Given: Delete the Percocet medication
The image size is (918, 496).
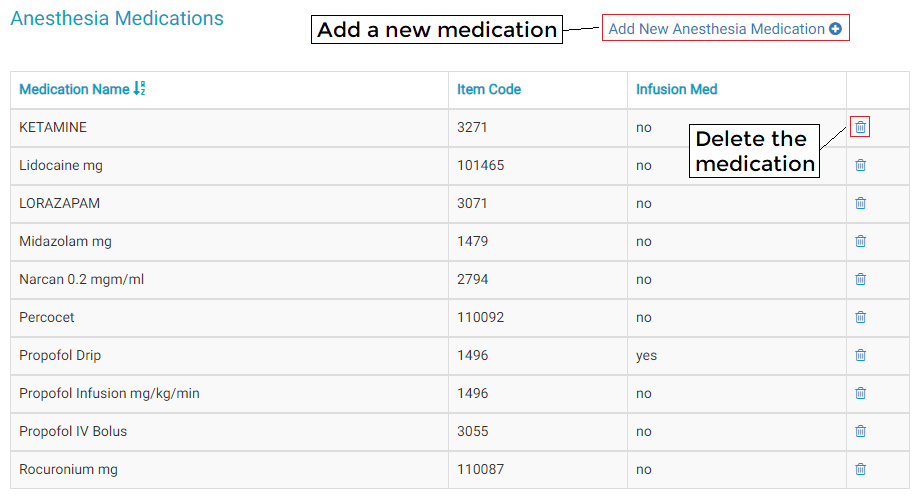Looking at the screenshot, I should [860, 317].
